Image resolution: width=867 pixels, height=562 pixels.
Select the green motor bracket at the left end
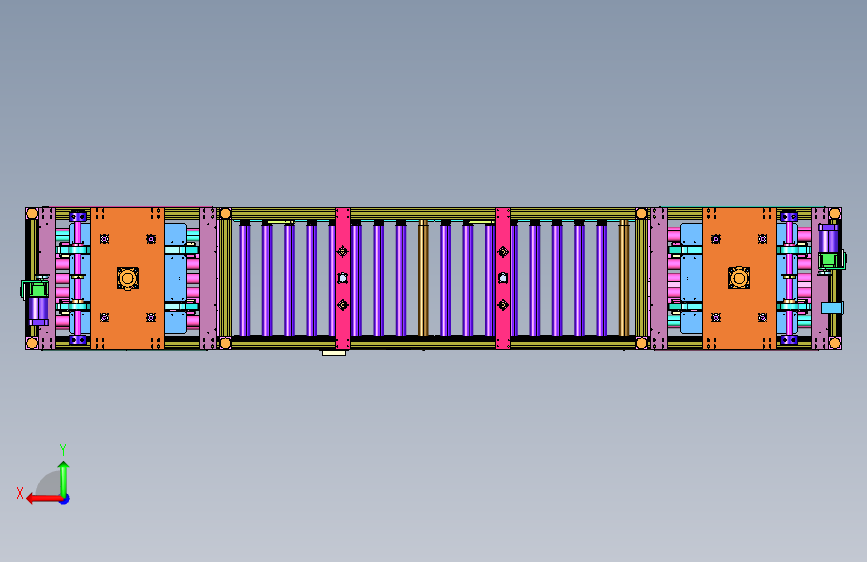pos(34,289)
